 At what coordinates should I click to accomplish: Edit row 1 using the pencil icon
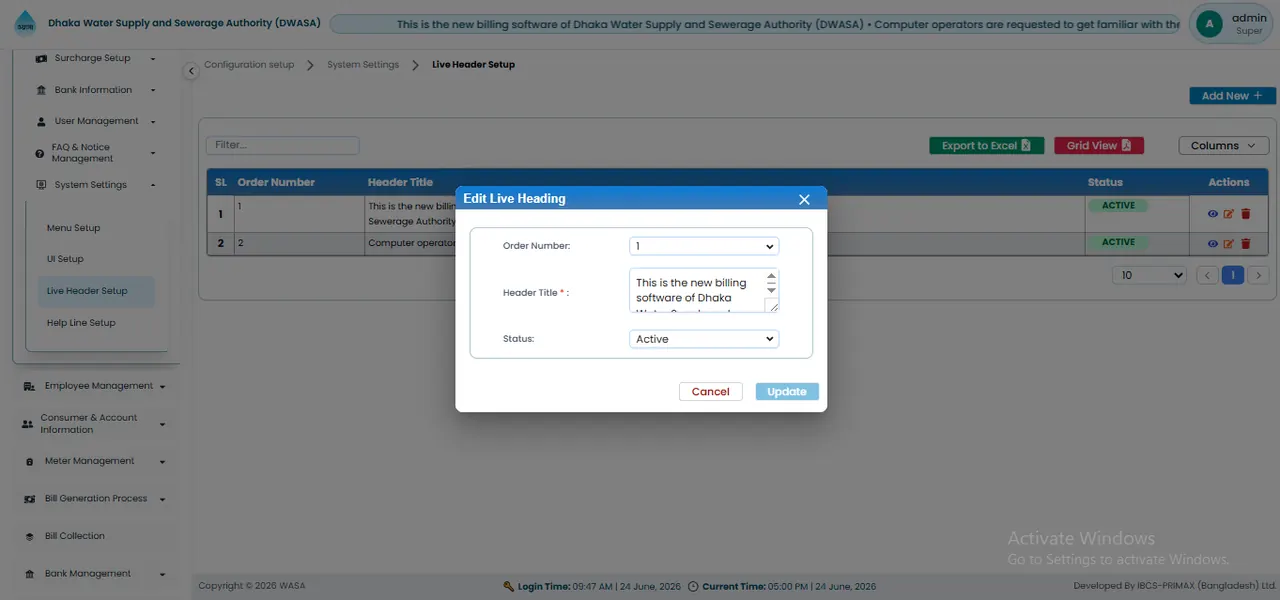1229,214
